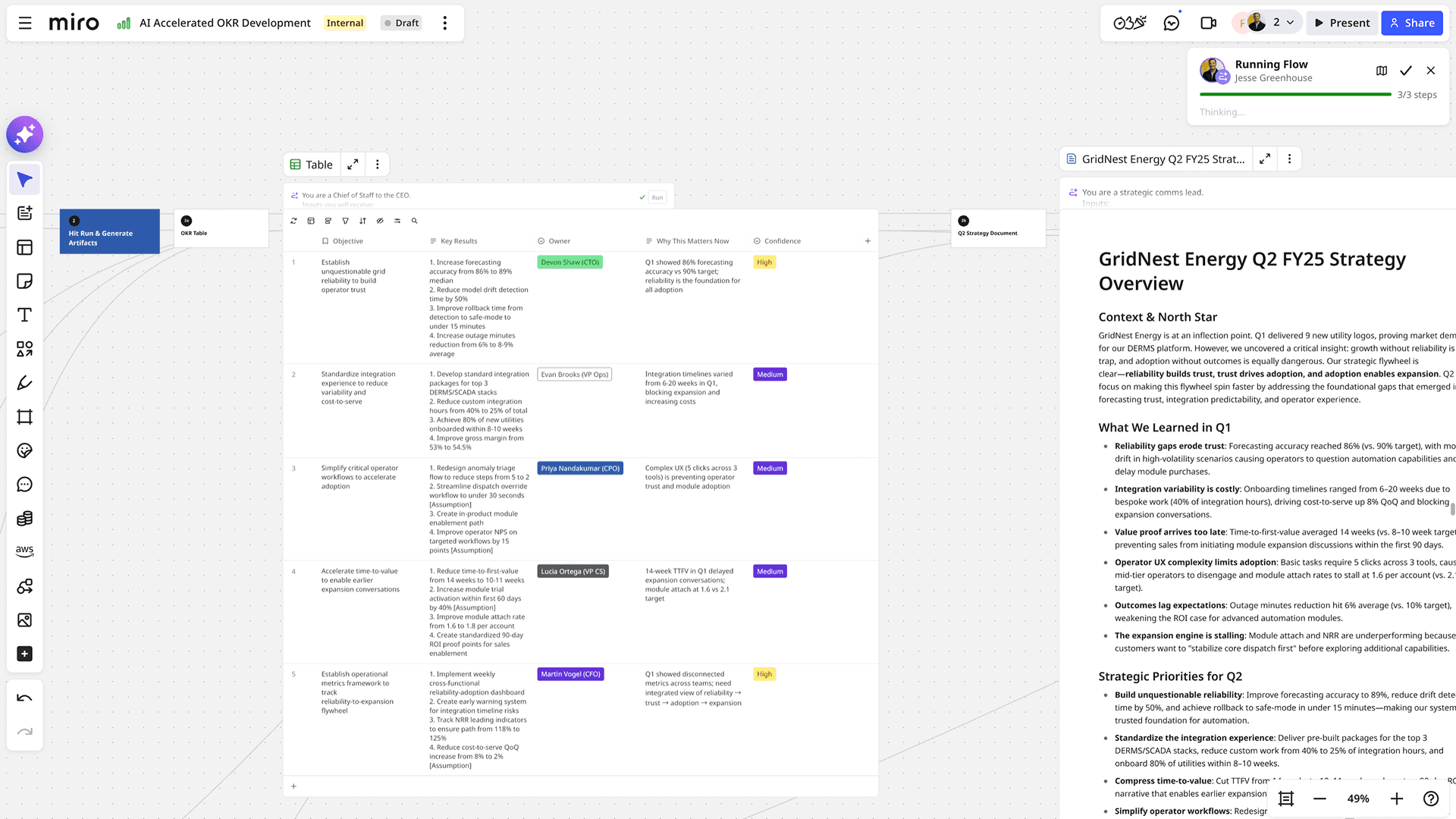Expand the GridNest Energy strategy document
This screenshot has height=819, width=1456.
pos(1264,159)
